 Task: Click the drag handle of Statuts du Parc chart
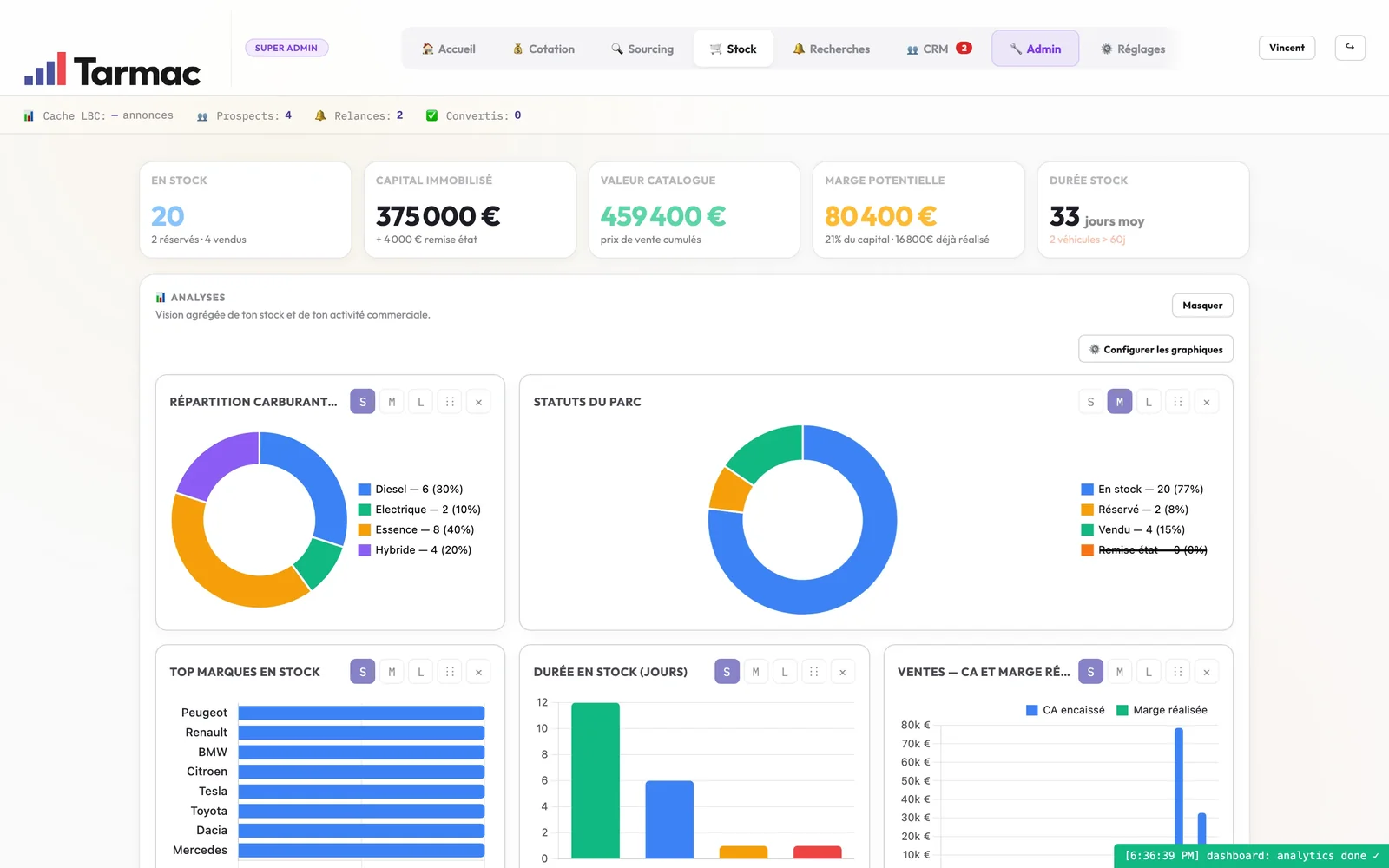pyautogui.click(x=1178, y=402)
